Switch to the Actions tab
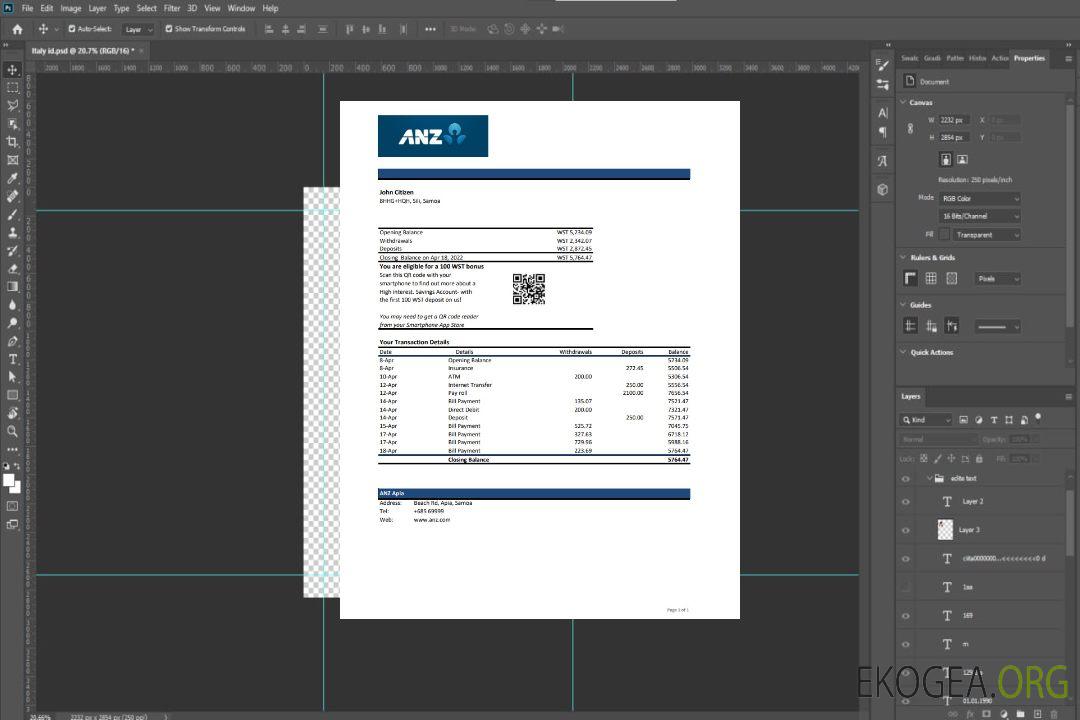 point(999,59)
